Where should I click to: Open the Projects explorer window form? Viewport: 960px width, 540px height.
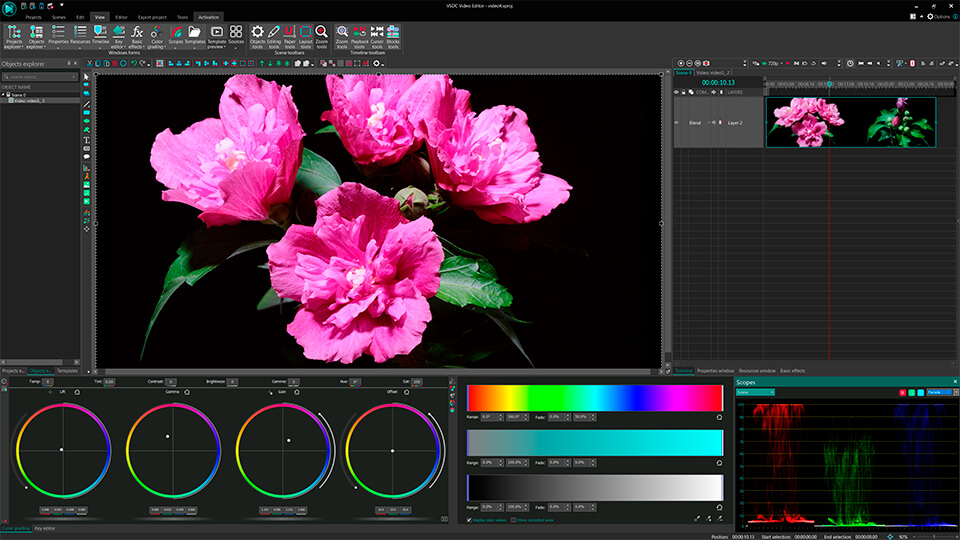(13, 37)
